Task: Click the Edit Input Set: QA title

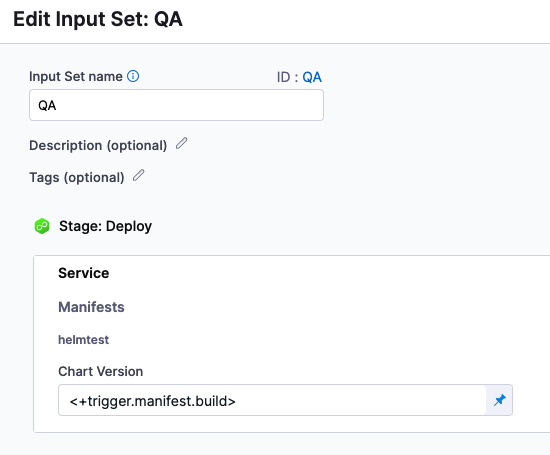Action: [x=98, y=19]
